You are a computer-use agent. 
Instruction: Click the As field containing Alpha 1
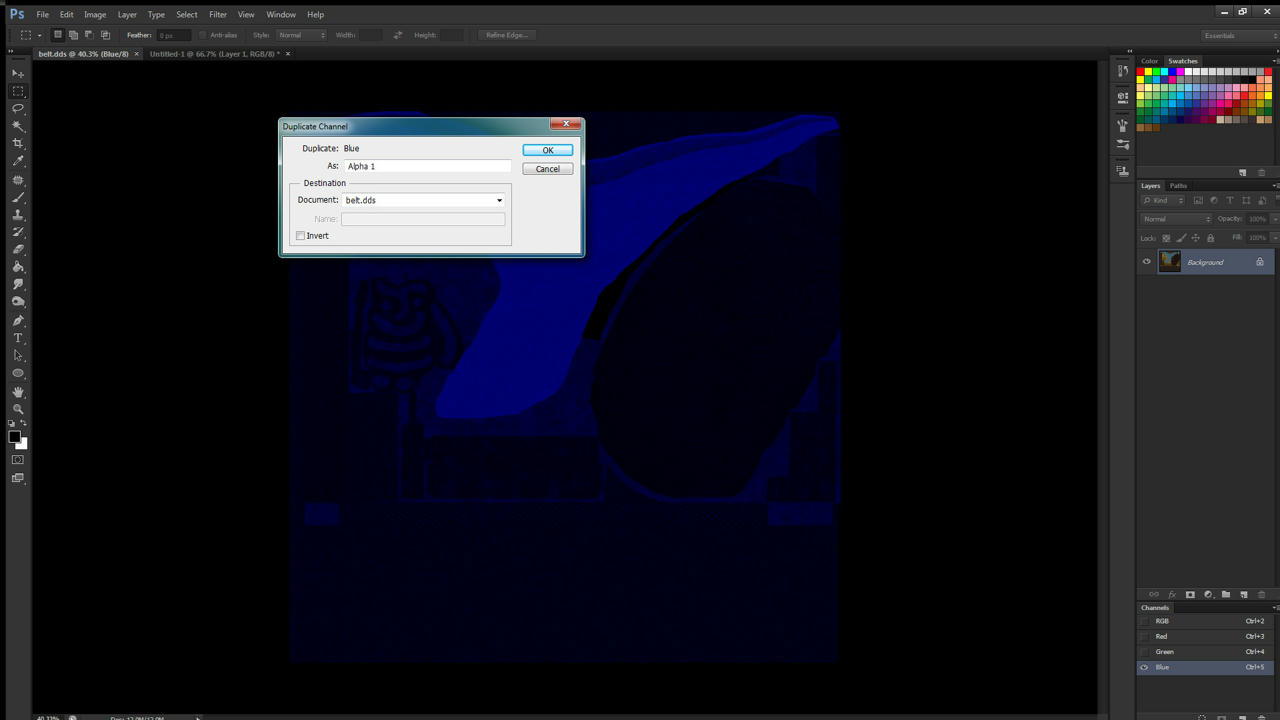(427, 166)
